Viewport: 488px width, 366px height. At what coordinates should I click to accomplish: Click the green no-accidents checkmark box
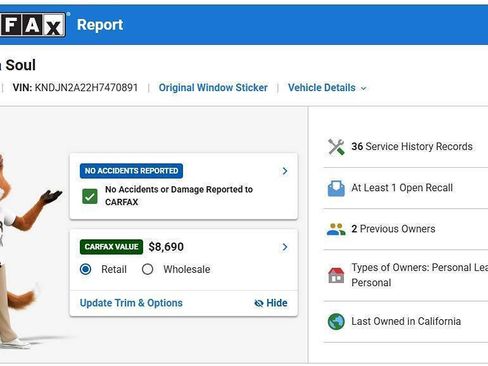tap(90, 196)
